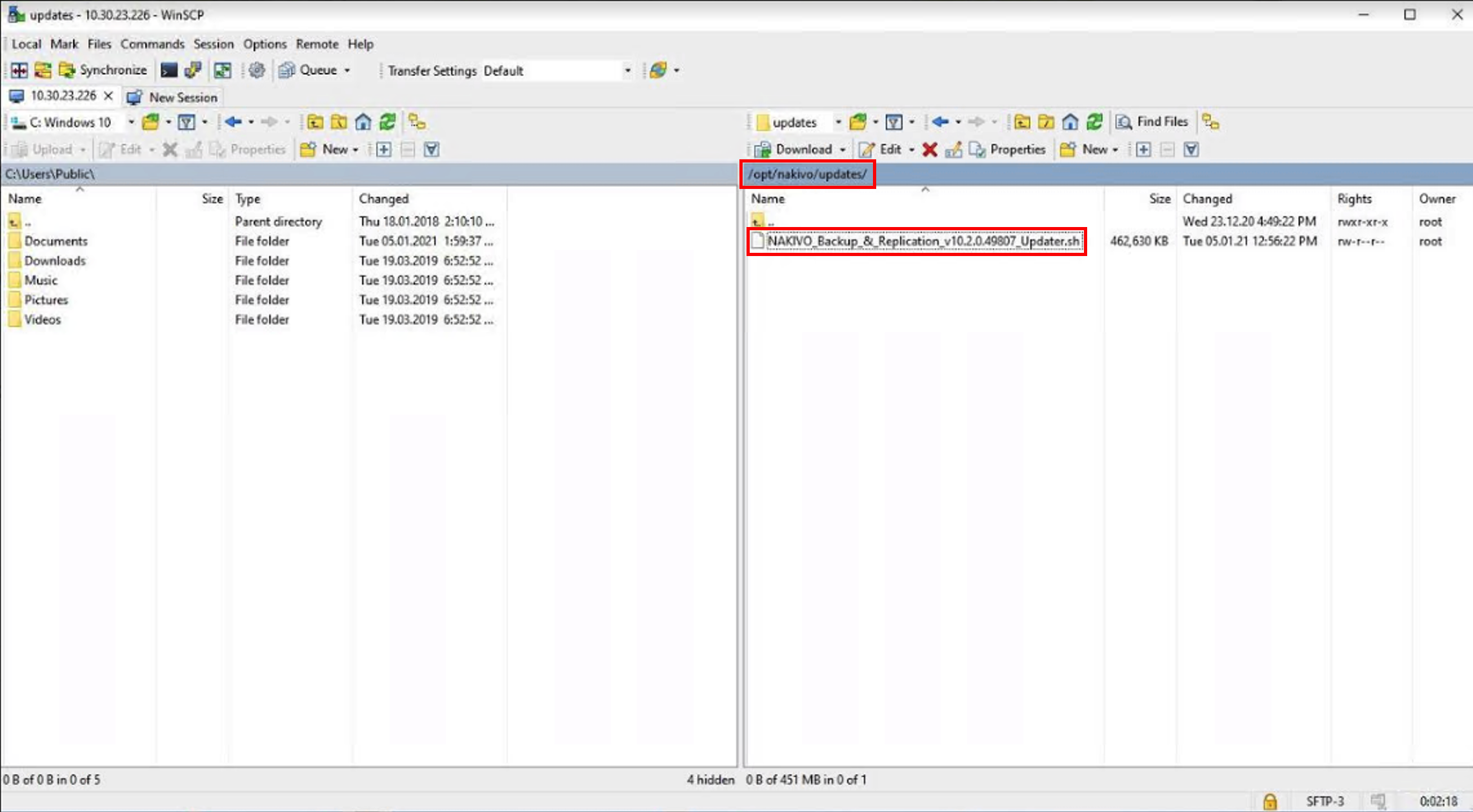Screen dimensions: 1473x812
Task: Click remote select files plus icon
Action: pos(1143,150)
